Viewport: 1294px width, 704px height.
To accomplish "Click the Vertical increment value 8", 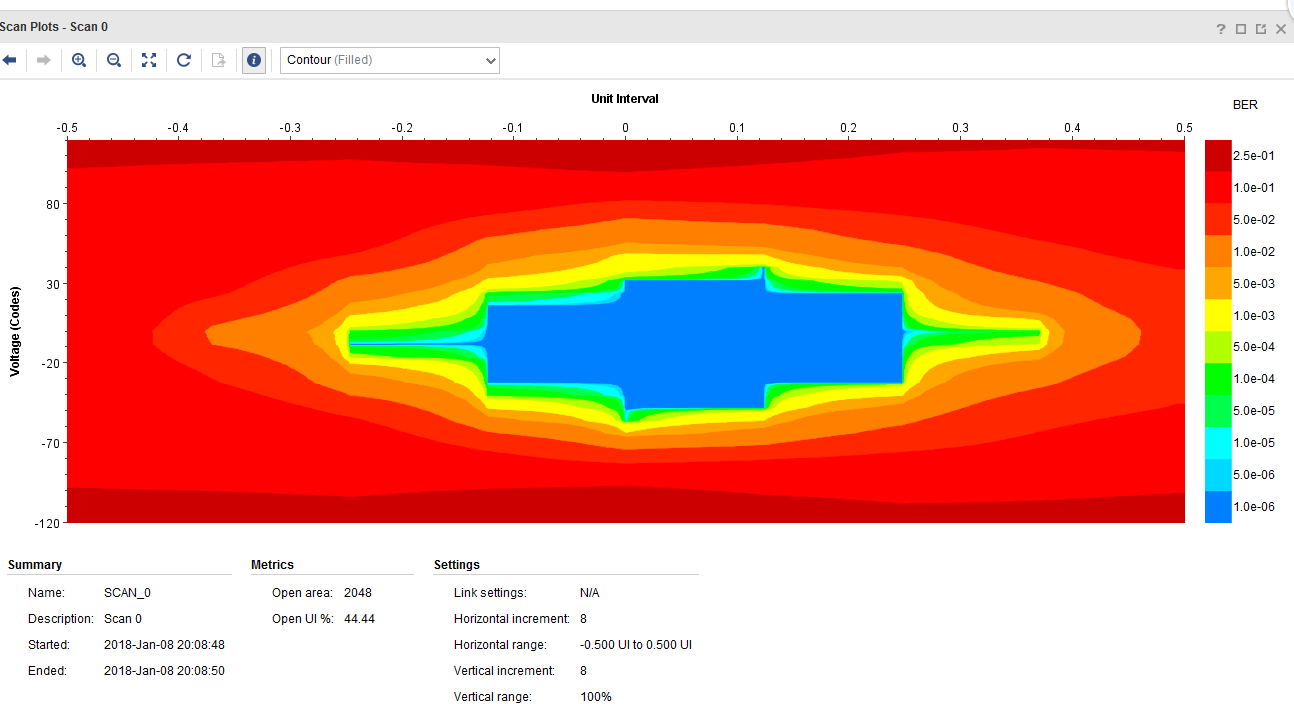I will [x=584, y=671].
